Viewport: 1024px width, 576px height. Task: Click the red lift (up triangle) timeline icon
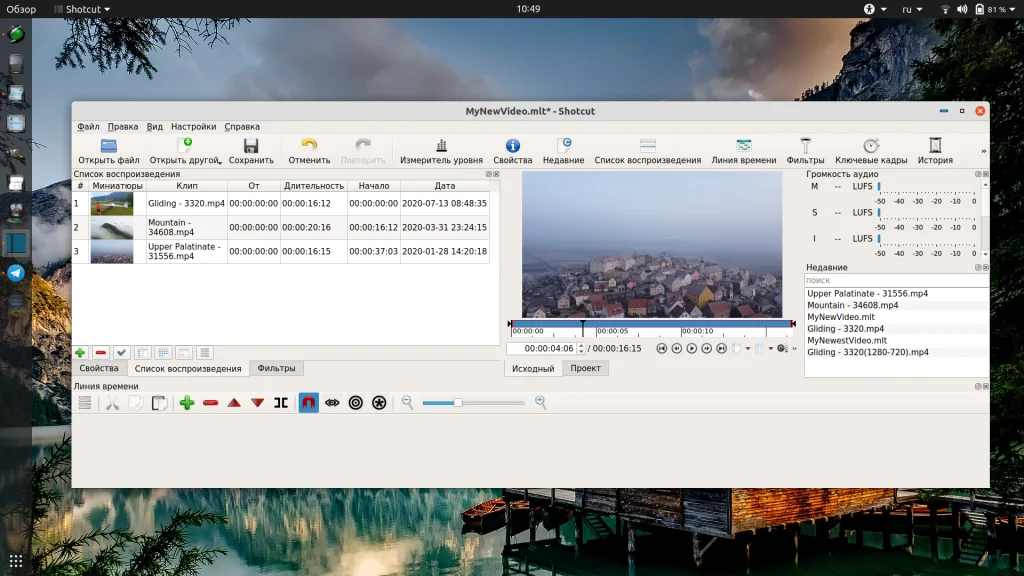coord(234,403)
